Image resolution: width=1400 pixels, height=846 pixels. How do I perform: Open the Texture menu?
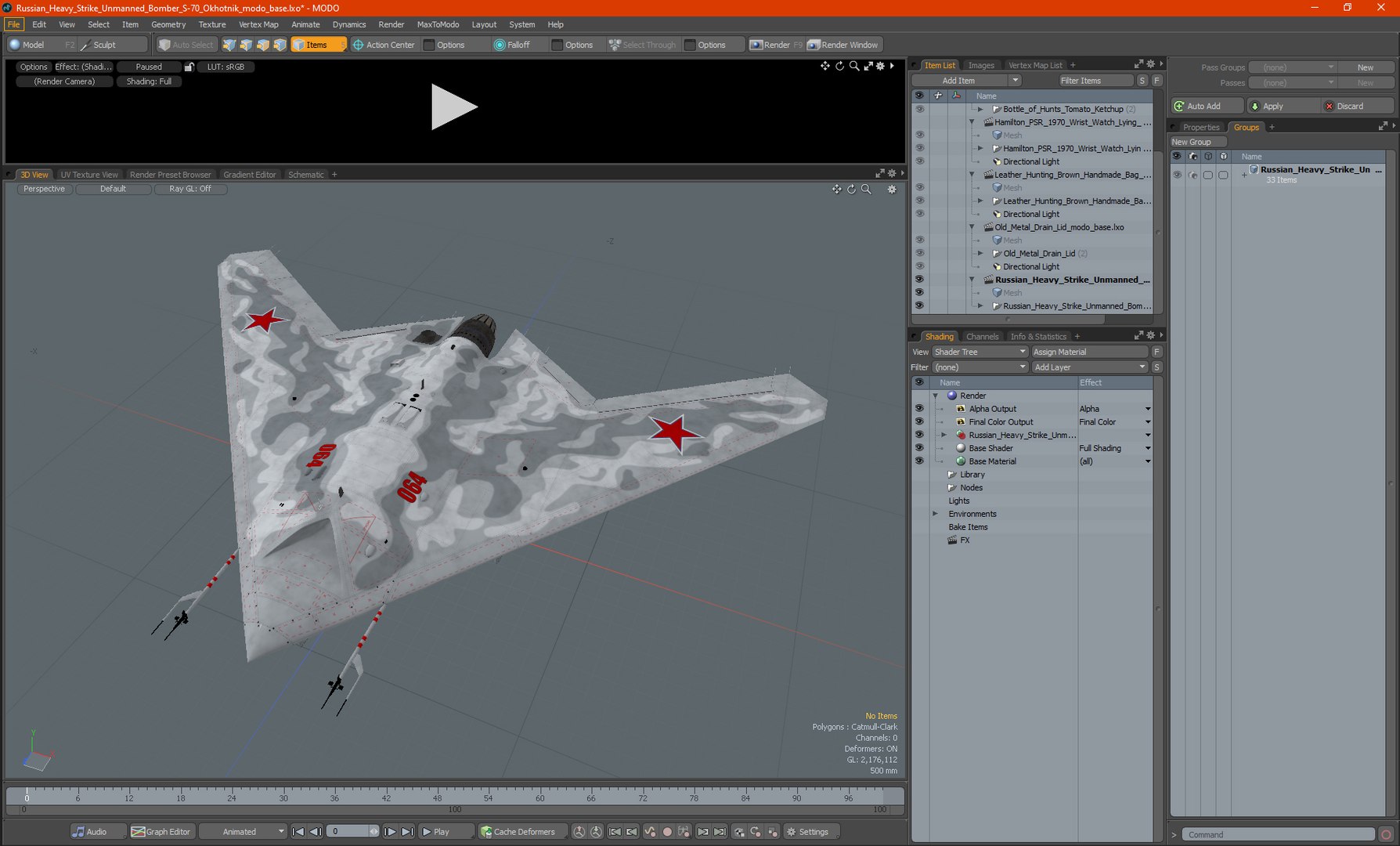212,24
